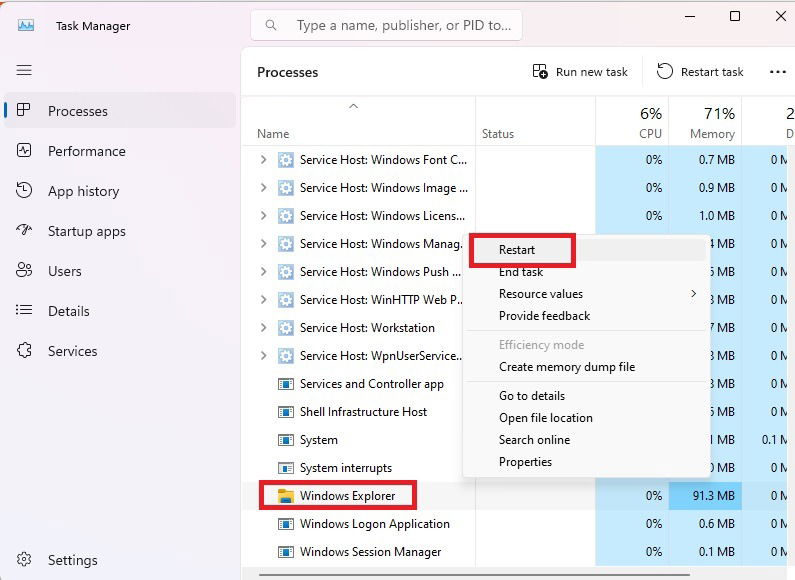Open the Settings page
This screenshot has height=580, width=795.
coord(120,560)
